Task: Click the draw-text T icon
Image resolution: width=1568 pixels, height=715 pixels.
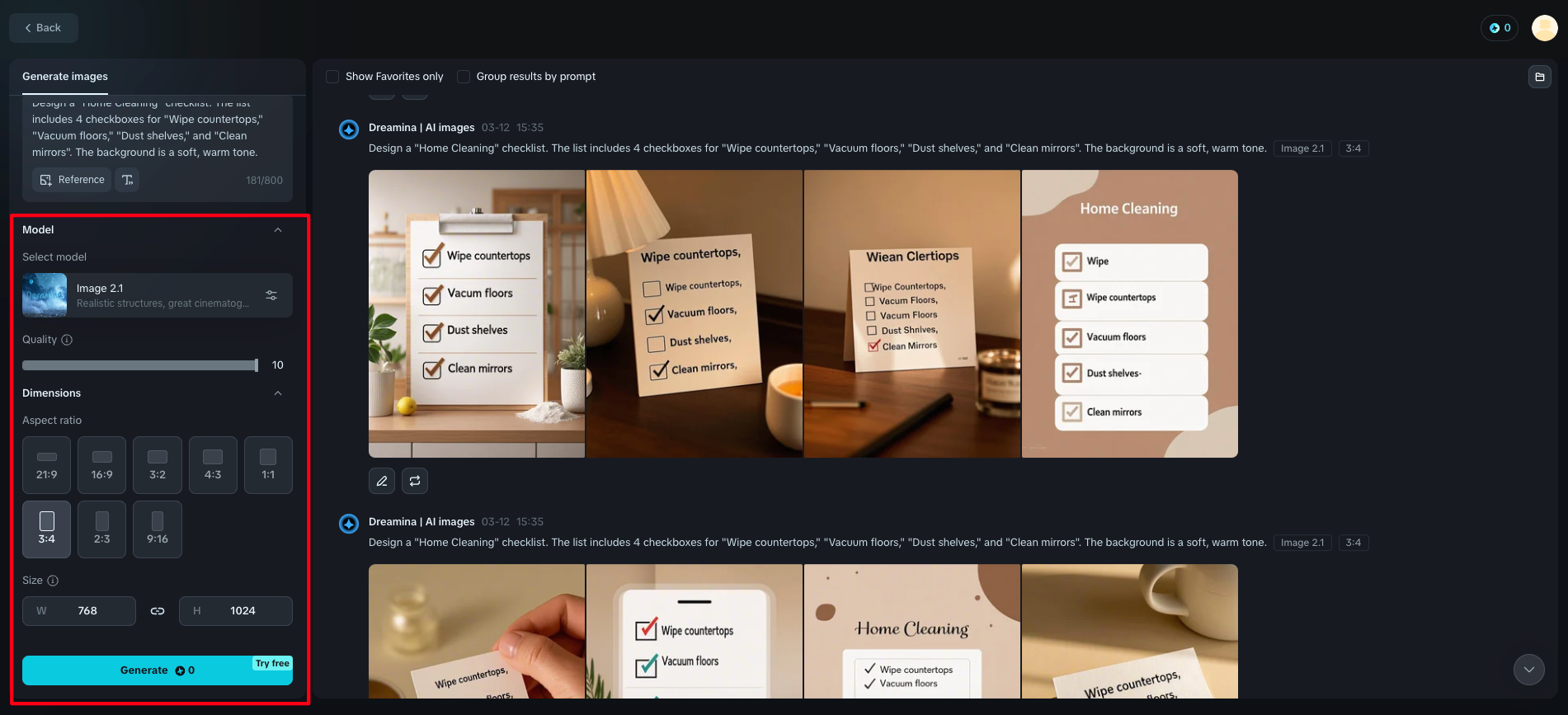Action: (127, 180)
